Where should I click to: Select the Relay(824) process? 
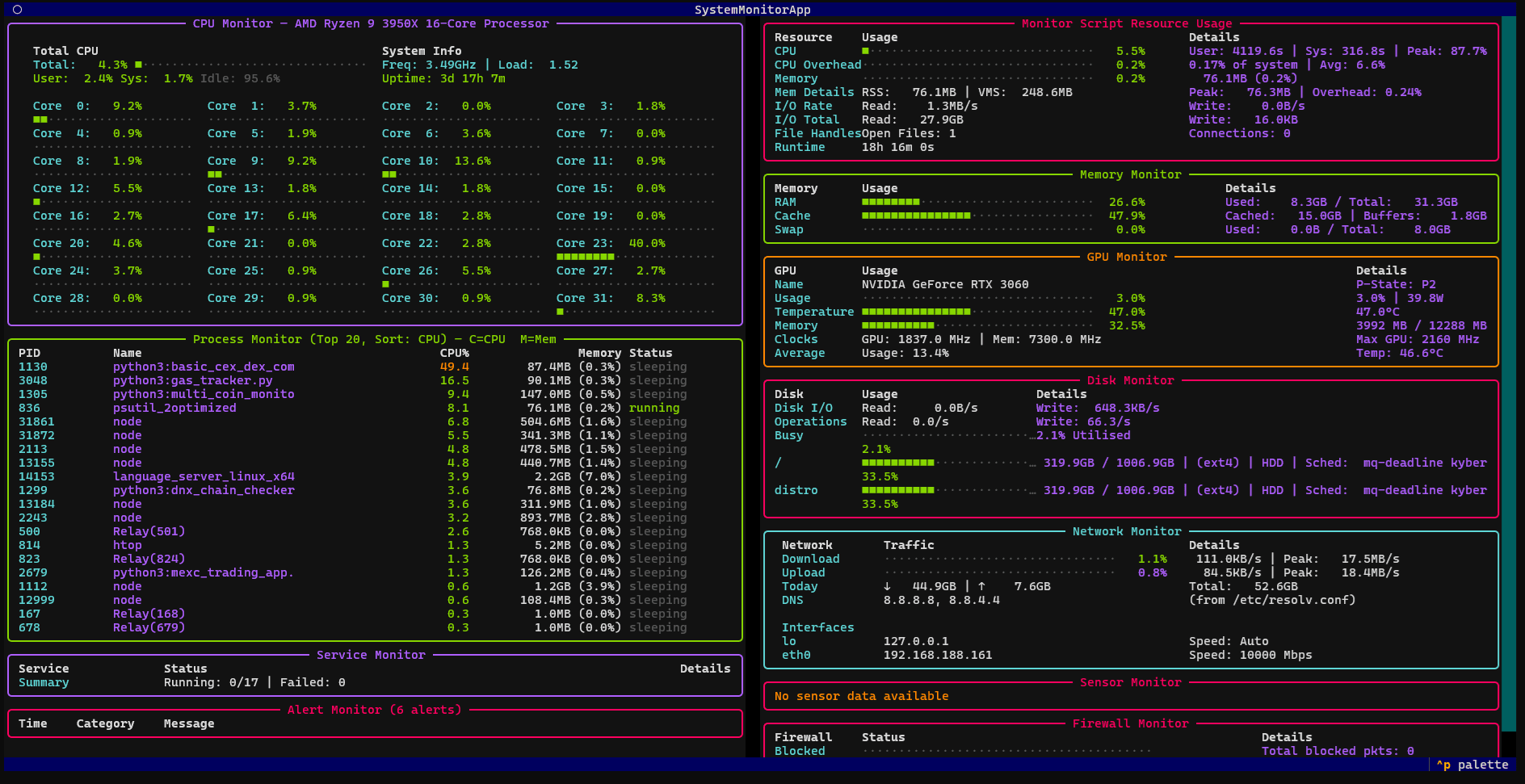[375, 559]
